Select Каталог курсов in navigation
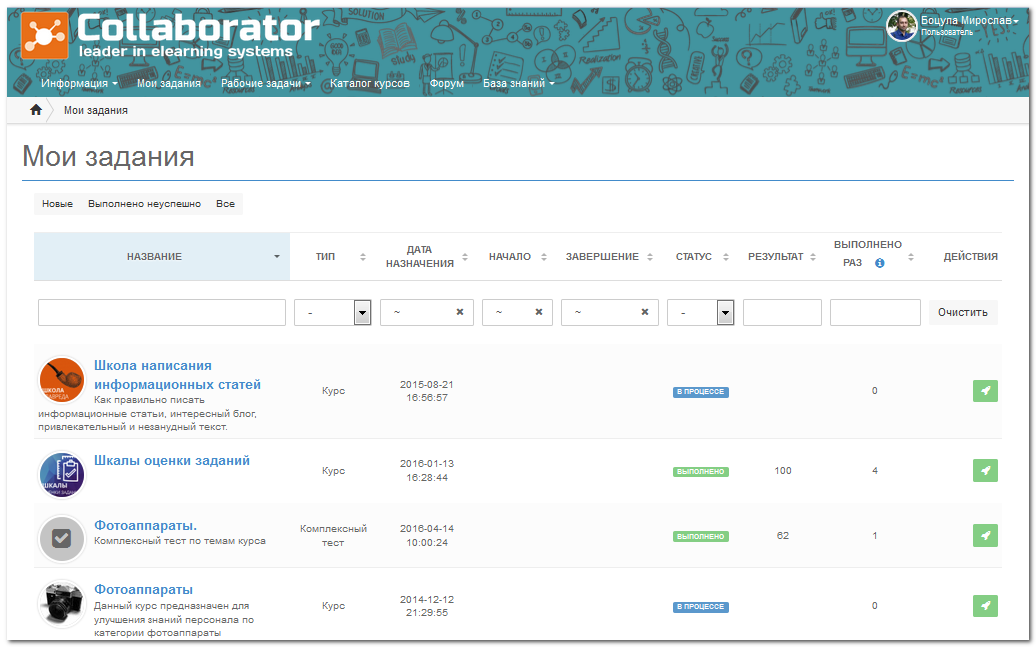1036x647 pixels. pos(370,84)
